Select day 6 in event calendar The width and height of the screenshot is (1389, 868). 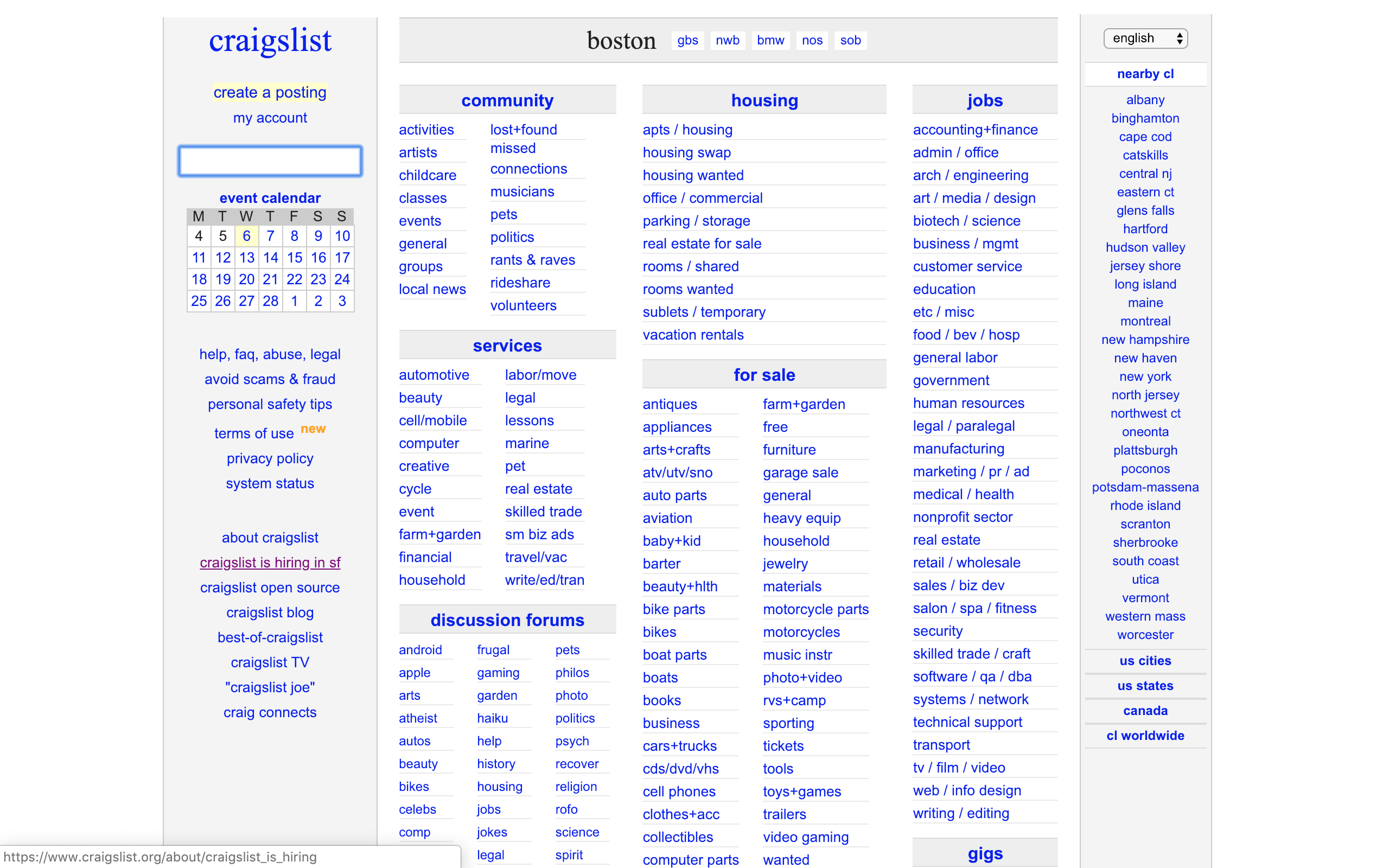click(x=246, y=236)
